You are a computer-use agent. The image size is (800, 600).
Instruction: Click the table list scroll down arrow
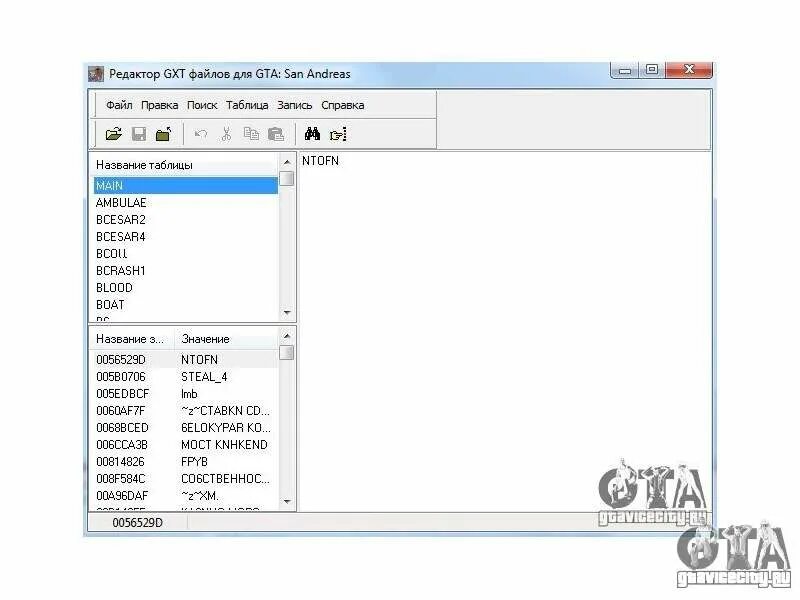pyautogui.click(x=287, y=313)
